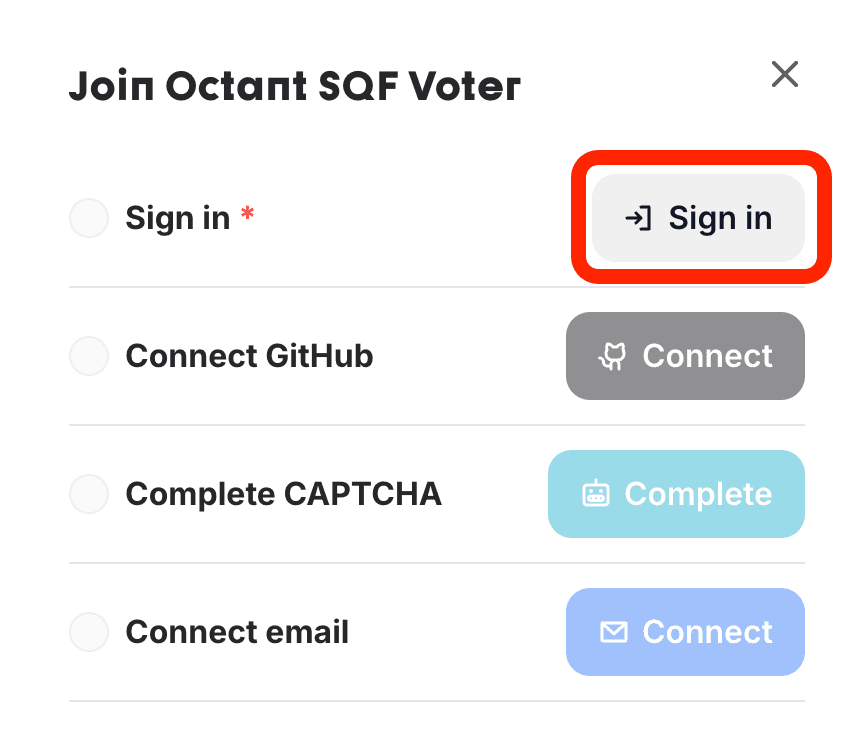Image resolution: width=868 pixels, height=736 pixels.
Task: Select the Sign in step label
Action: [x=178, y=218]
